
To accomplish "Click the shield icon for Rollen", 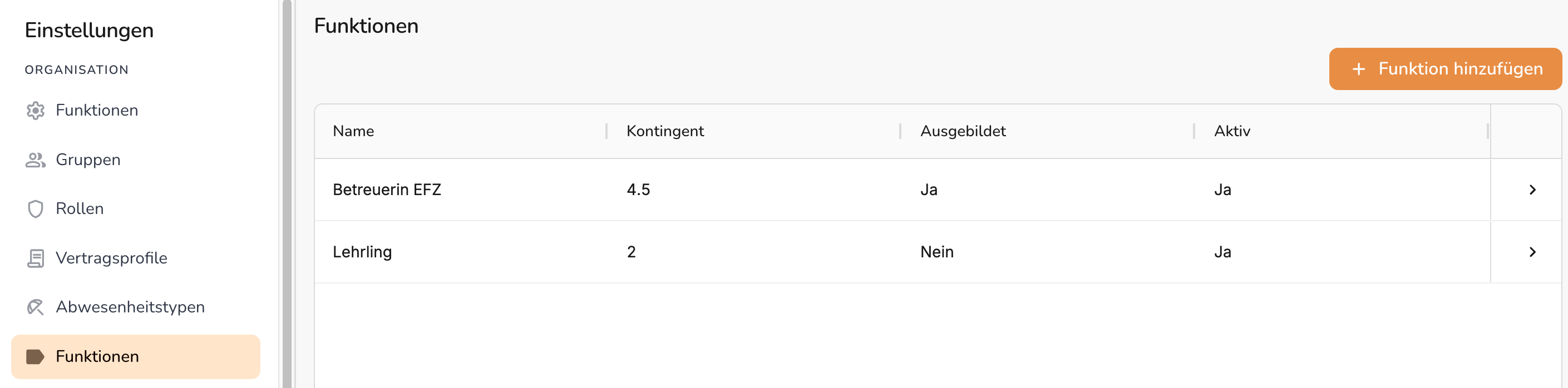I will click(35, 209).
